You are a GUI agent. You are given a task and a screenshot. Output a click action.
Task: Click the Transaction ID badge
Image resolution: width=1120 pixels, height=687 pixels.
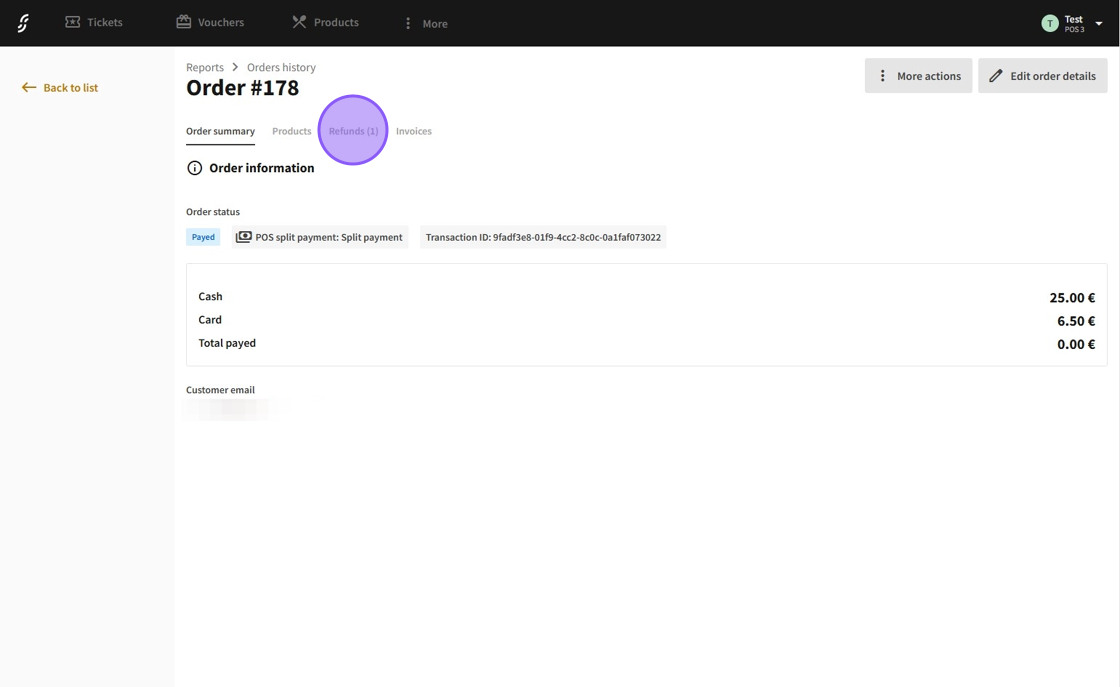[x=543, y=237]
